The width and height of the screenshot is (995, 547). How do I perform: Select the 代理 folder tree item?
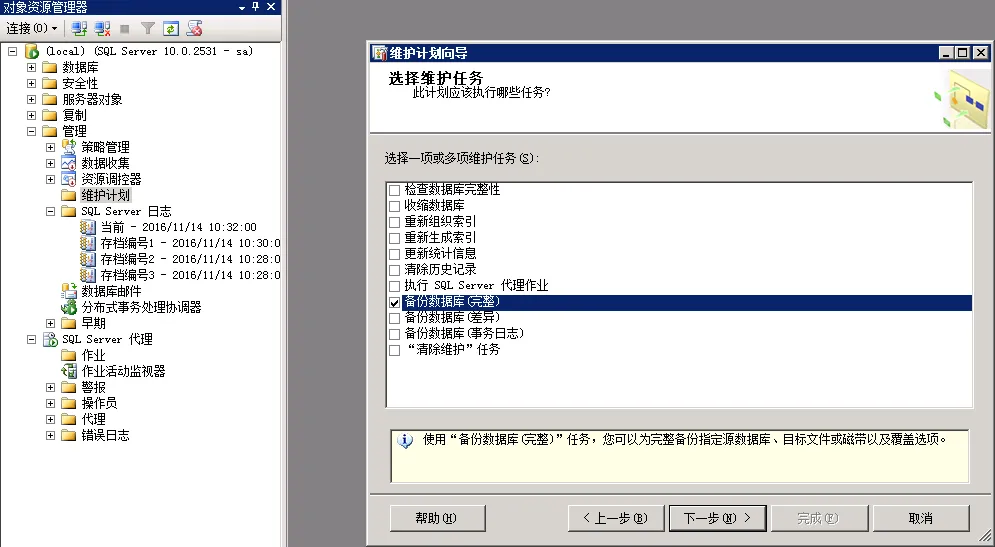tap(93, 419)
